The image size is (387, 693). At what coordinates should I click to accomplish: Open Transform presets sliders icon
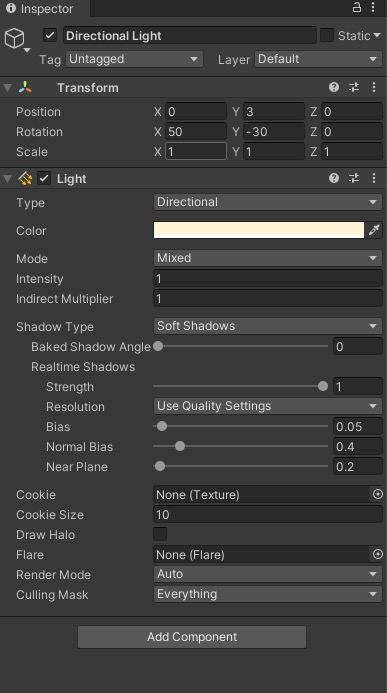[354, 88]
